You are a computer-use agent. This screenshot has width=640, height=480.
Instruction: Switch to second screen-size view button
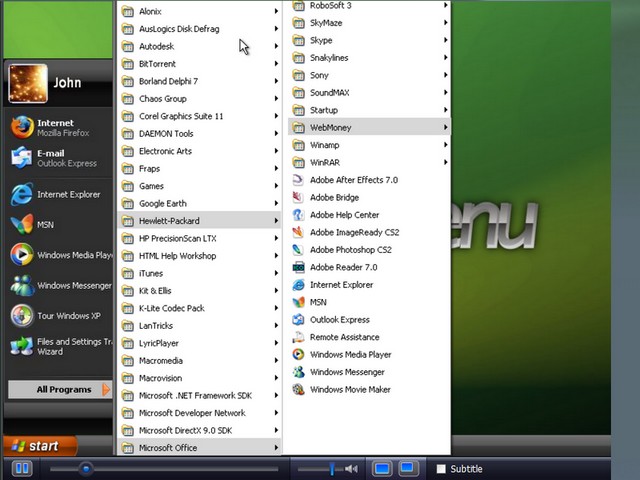pyautogui.click(x=408, y=469)
